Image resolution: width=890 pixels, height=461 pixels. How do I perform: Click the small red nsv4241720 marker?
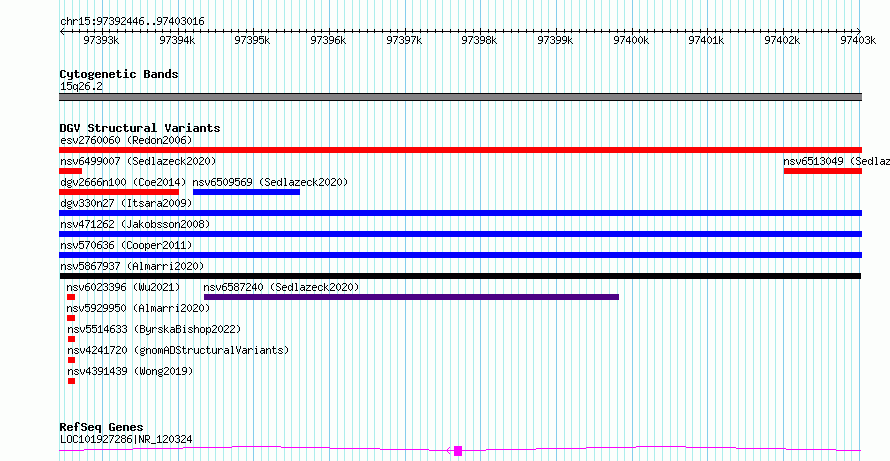click(72, 360)
